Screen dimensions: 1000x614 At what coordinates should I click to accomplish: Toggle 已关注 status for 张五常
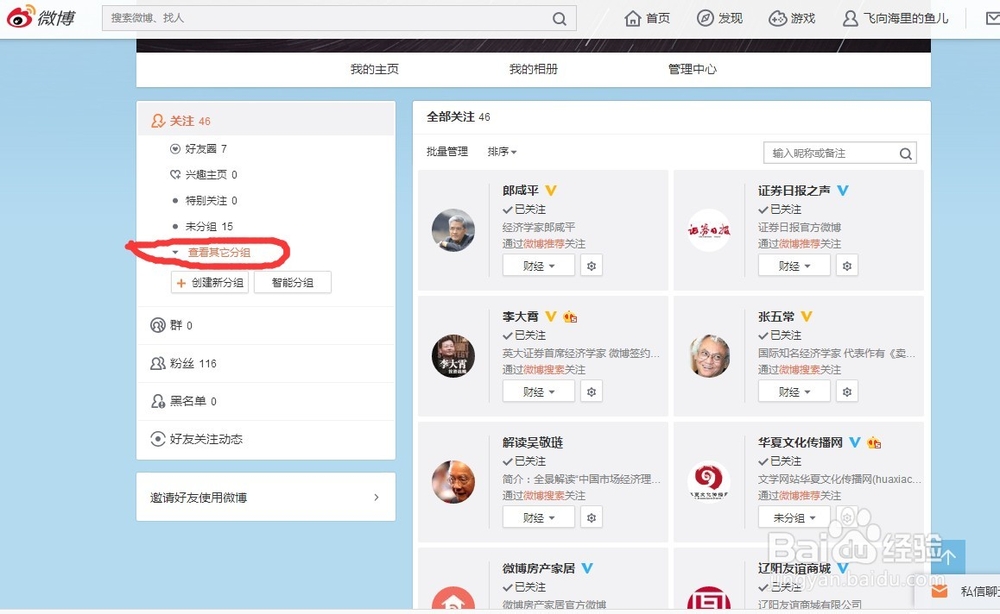[x=780, y=335]
